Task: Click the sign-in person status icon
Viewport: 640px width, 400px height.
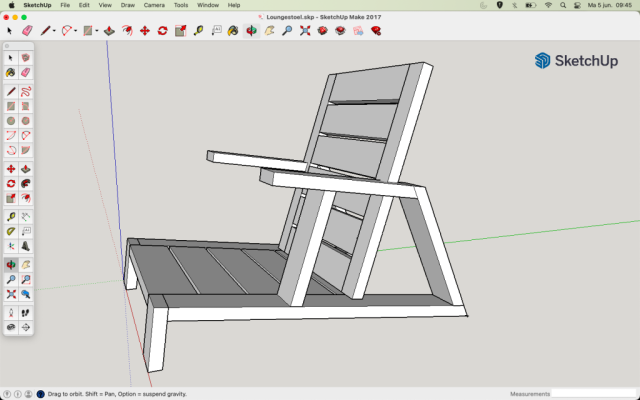Action: 28,394
